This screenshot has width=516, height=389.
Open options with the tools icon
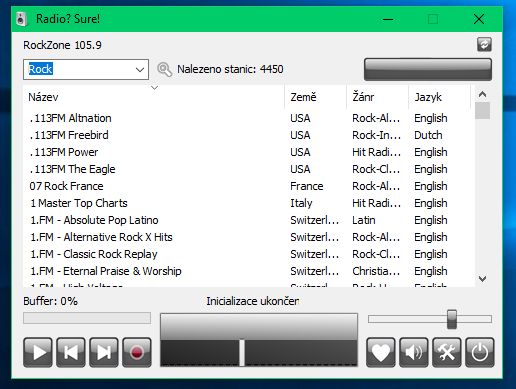(447, 352)
